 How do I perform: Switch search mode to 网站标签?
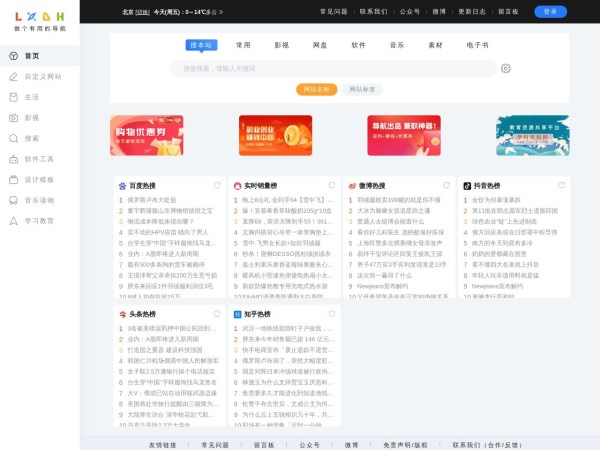[x=362, y=90]
